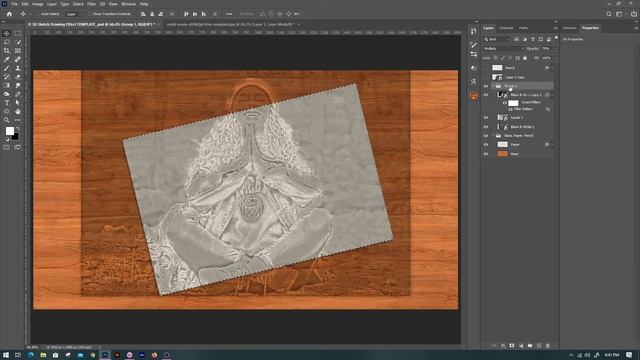Screen dimensions: 640x360
Task: Click the create new group folder icon
Action: click(x=530, y=346)
